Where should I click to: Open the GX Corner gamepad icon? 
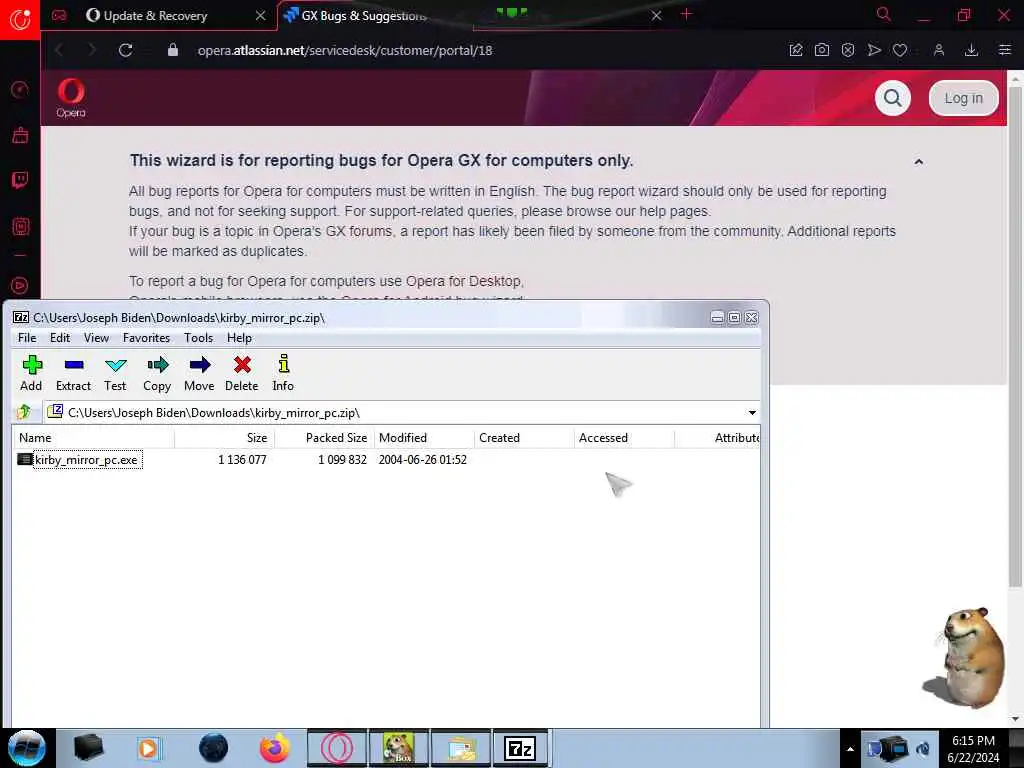pyautogui.click(x=59, y=16)
